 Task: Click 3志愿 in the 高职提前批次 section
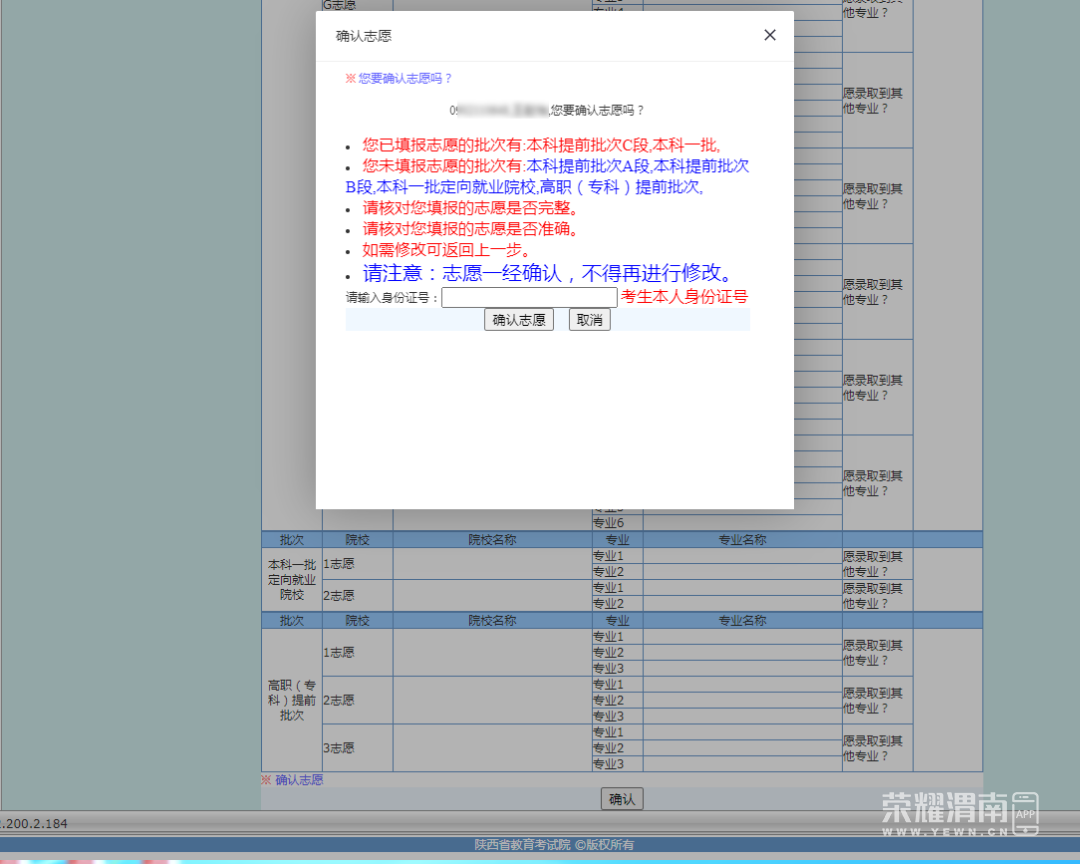pyautogui.click(x=339, y=748)
